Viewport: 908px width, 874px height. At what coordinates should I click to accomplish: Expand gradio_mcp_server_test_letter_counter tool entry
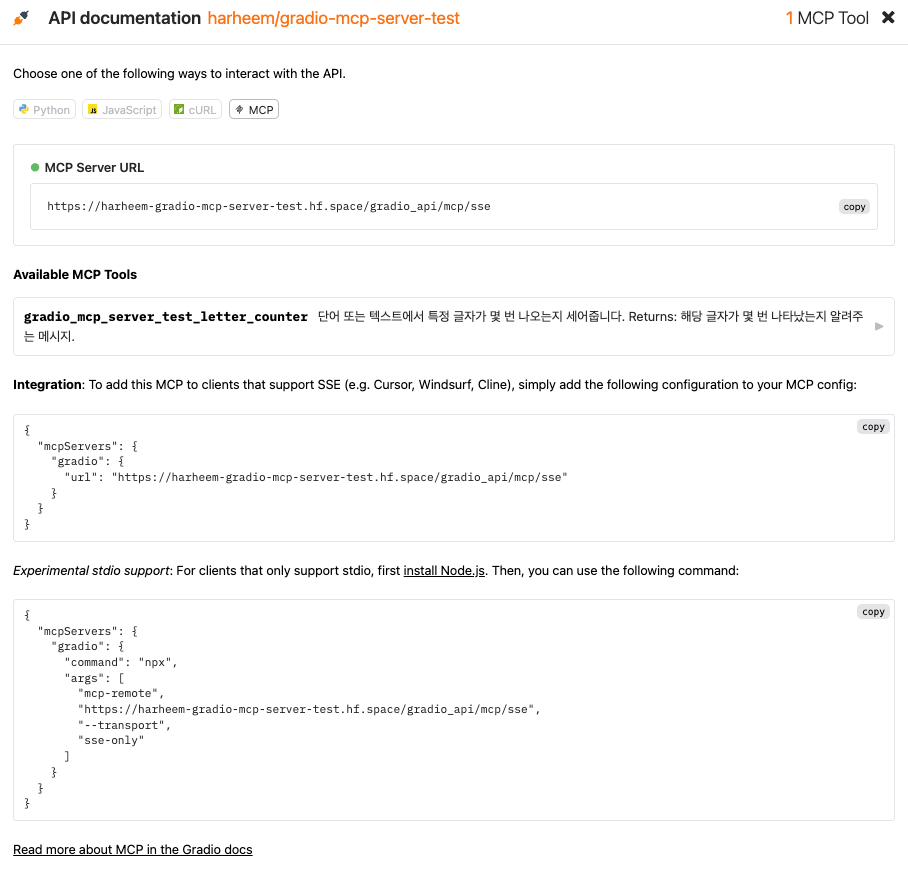click(453, 327)
